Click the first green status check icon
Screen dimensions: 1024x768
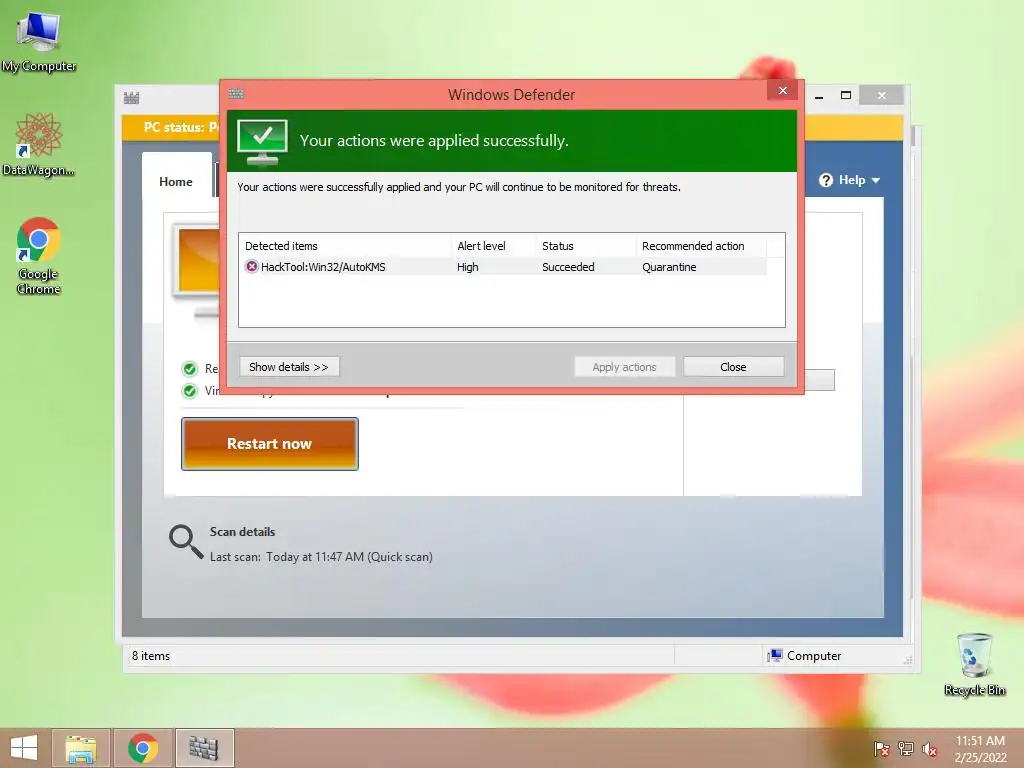tap(189, 369)
